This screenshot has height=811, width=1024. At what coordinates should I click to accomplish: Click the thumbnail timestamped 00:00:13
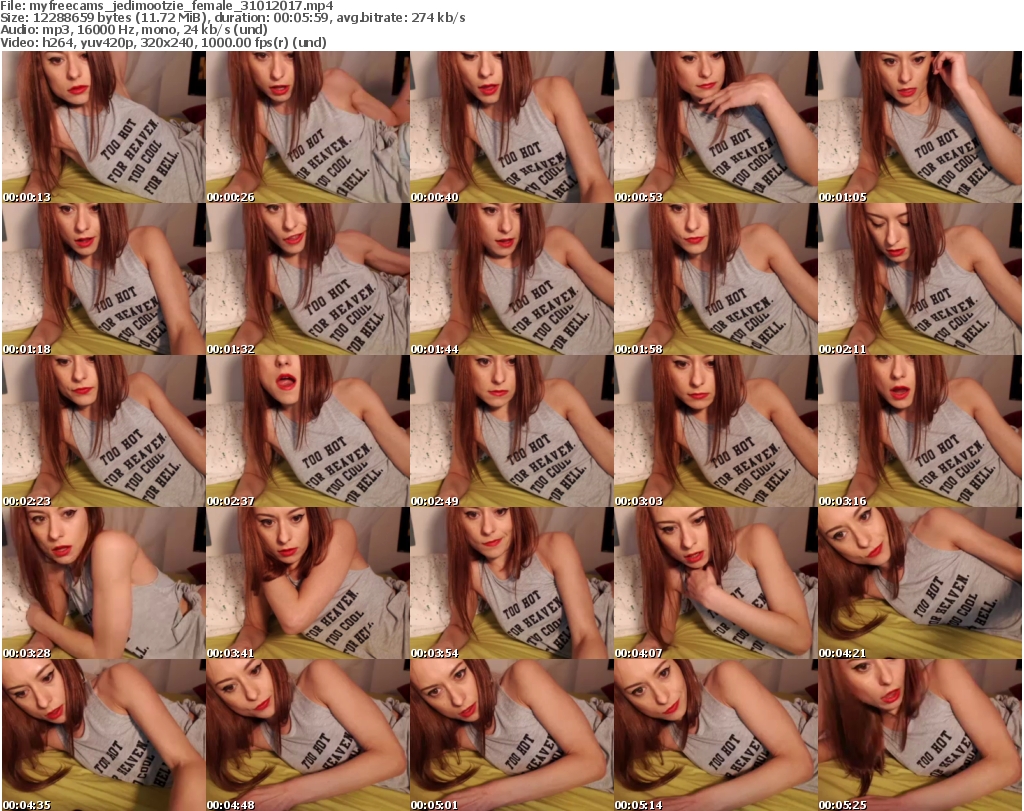pyautogui.click(x=103, y=127)
